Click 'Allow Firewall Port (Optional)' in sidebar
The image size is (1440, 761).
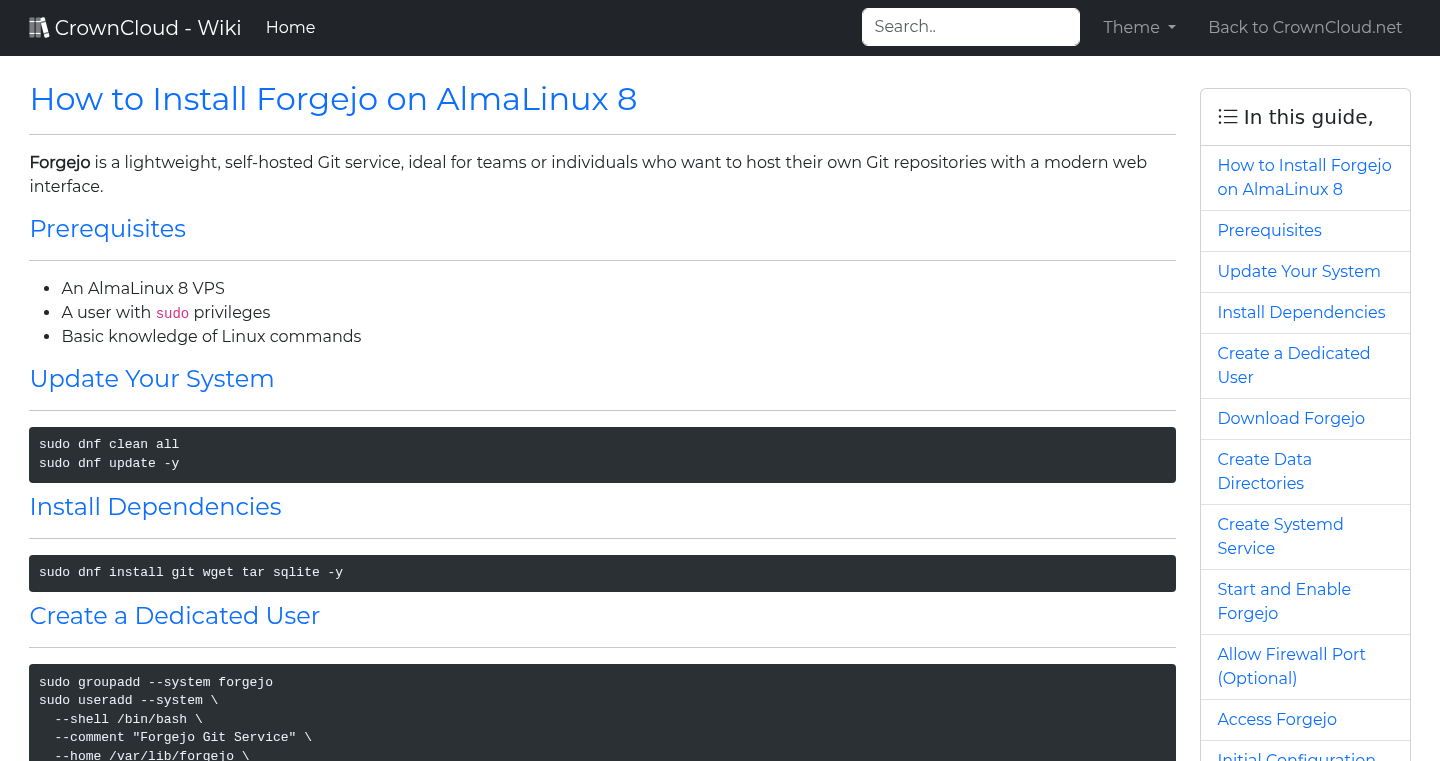(x=1291, y=666)
